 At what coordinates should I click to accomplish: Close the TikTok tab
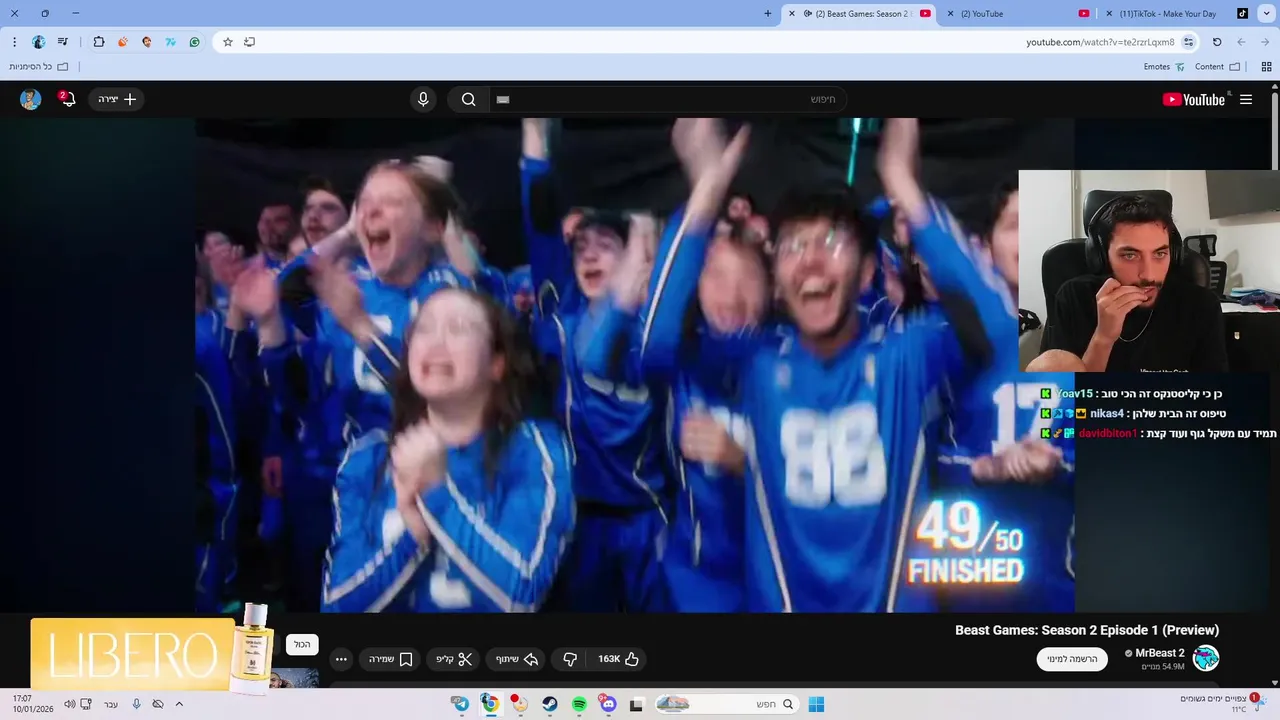pyautogui.click(x=1108, y=14)
